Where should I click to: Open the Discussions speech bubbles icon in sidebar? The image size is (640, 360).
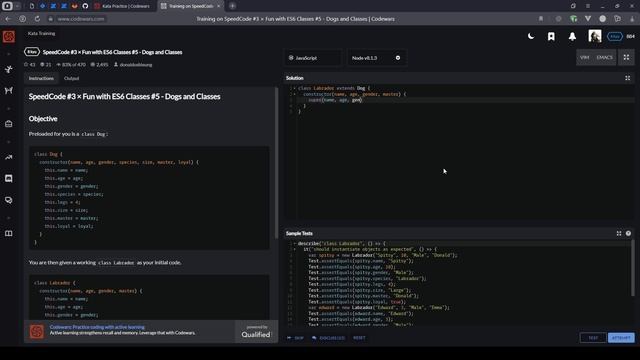click(9, 200)
